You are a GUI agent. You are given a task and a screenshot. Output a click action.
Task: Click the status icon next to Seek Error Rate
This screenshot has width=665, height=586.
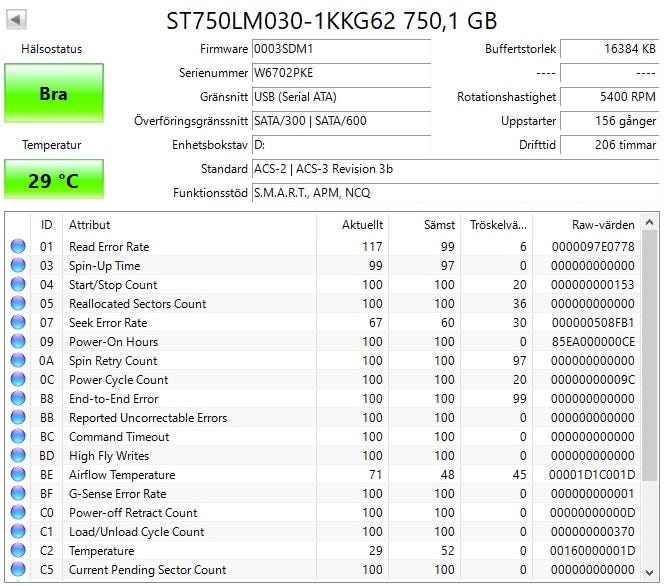[x=18, y=323]
